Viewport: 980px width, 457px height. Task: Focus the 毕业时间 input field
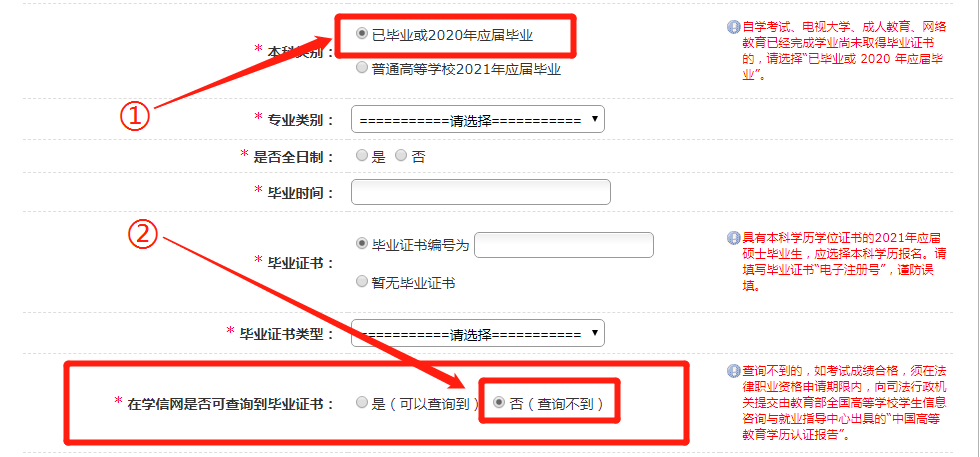pyautogui.click(x=481, y=192)
